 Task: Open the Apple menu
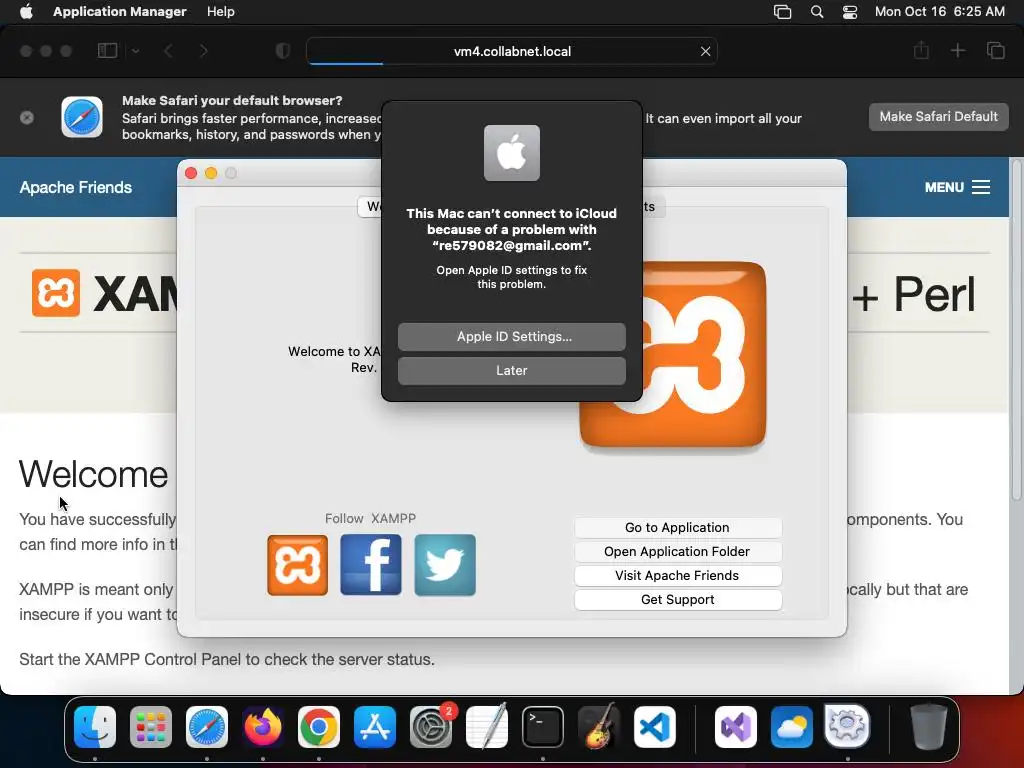(x=26, y=12)
